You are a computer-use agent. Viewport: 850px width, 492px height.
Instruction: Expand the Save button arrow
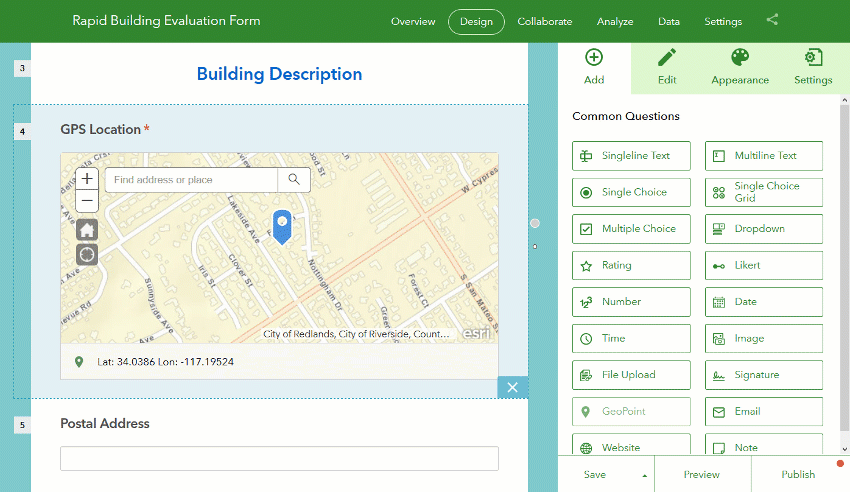[645, 475]
